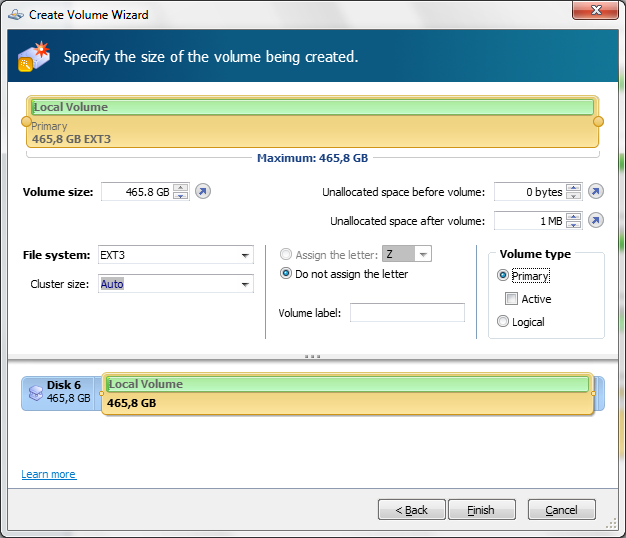
Task: Select the Logical volume type
Action: pyautogui.click(x=503, y=321)
